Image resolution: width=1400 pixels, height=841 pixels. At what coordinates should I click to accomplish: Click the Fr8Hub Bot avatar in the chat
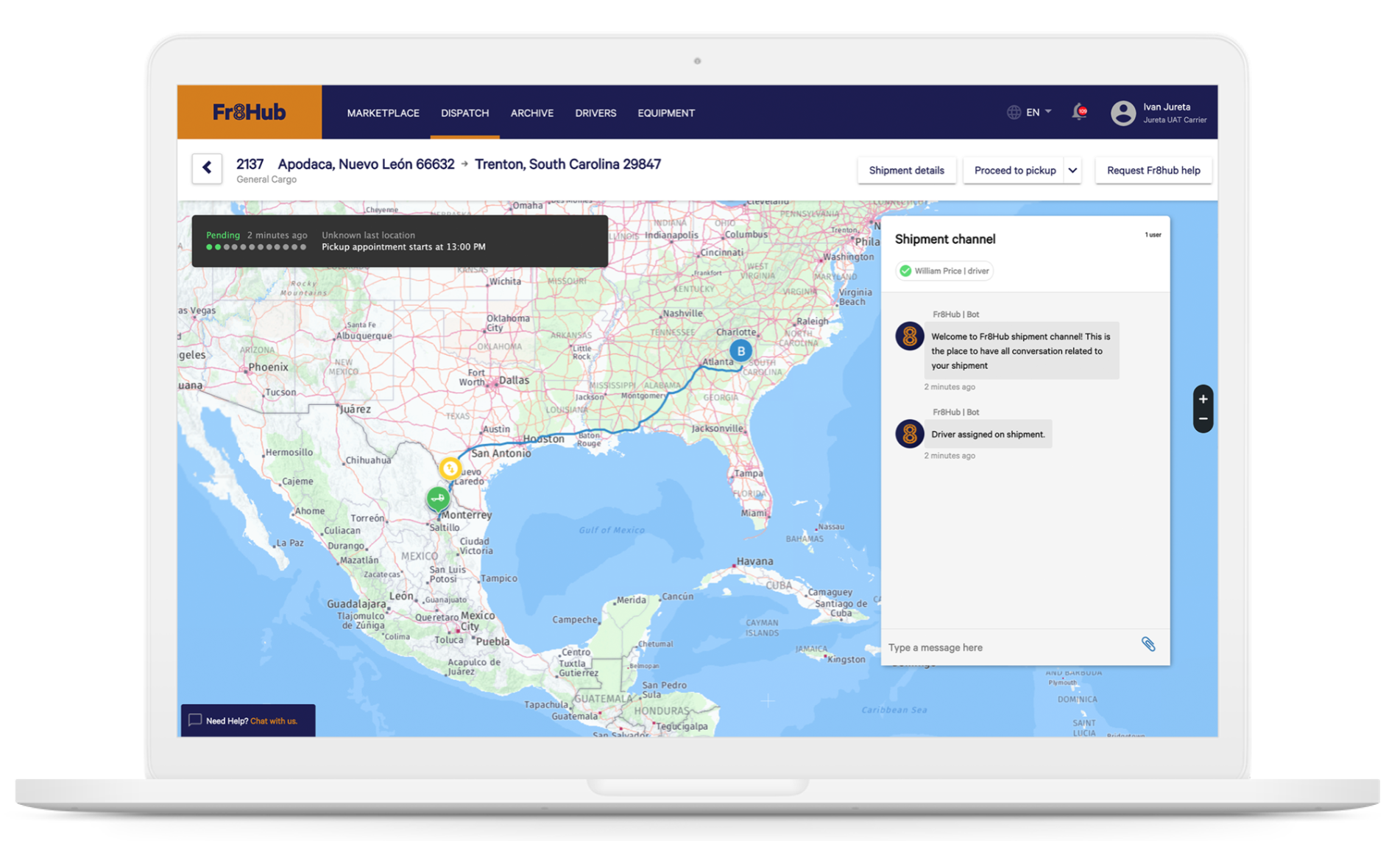tap(909, 337)
